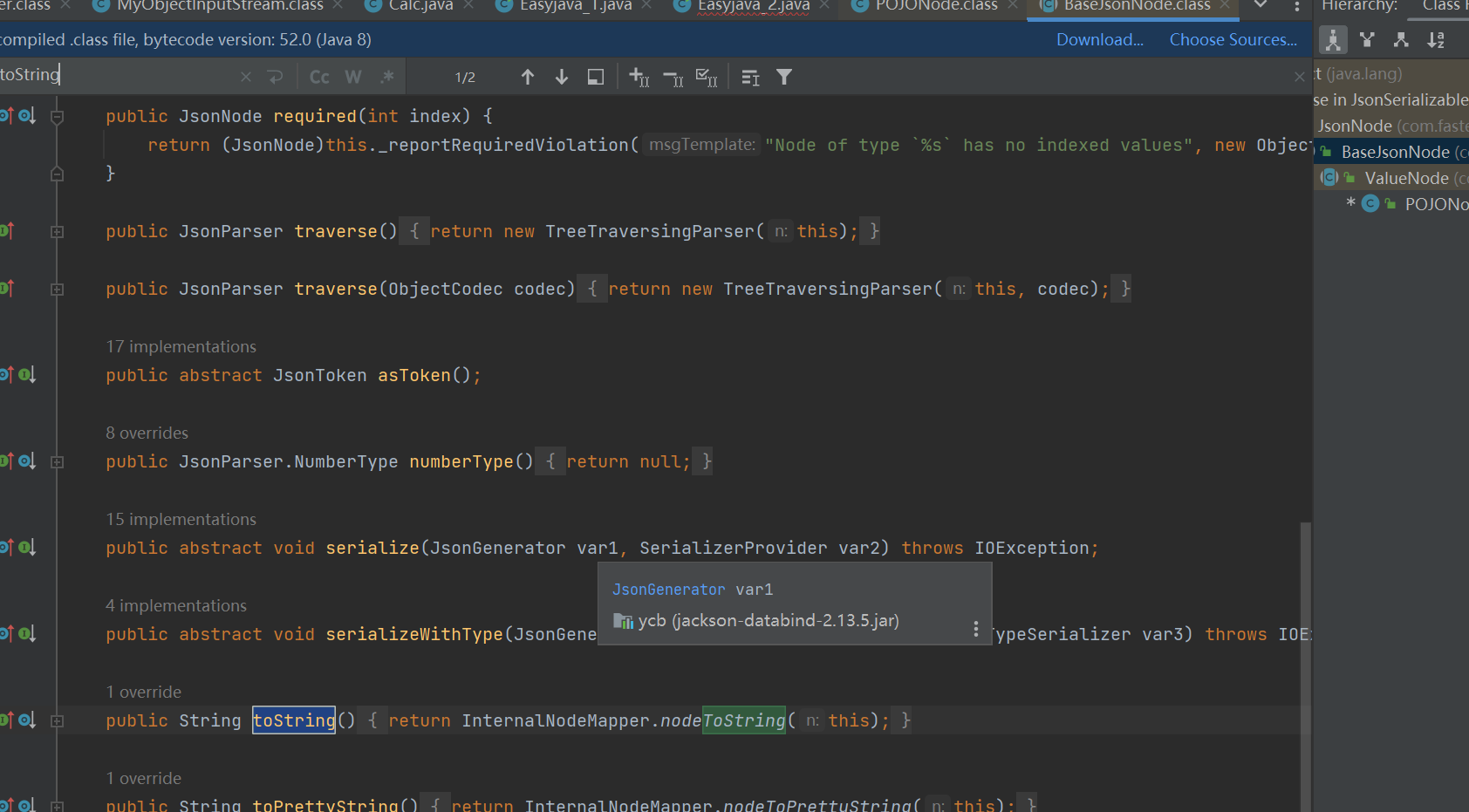1469x812 pixels.
Task: Collapse the required method fold marker
Action: [x=57, y=116]
